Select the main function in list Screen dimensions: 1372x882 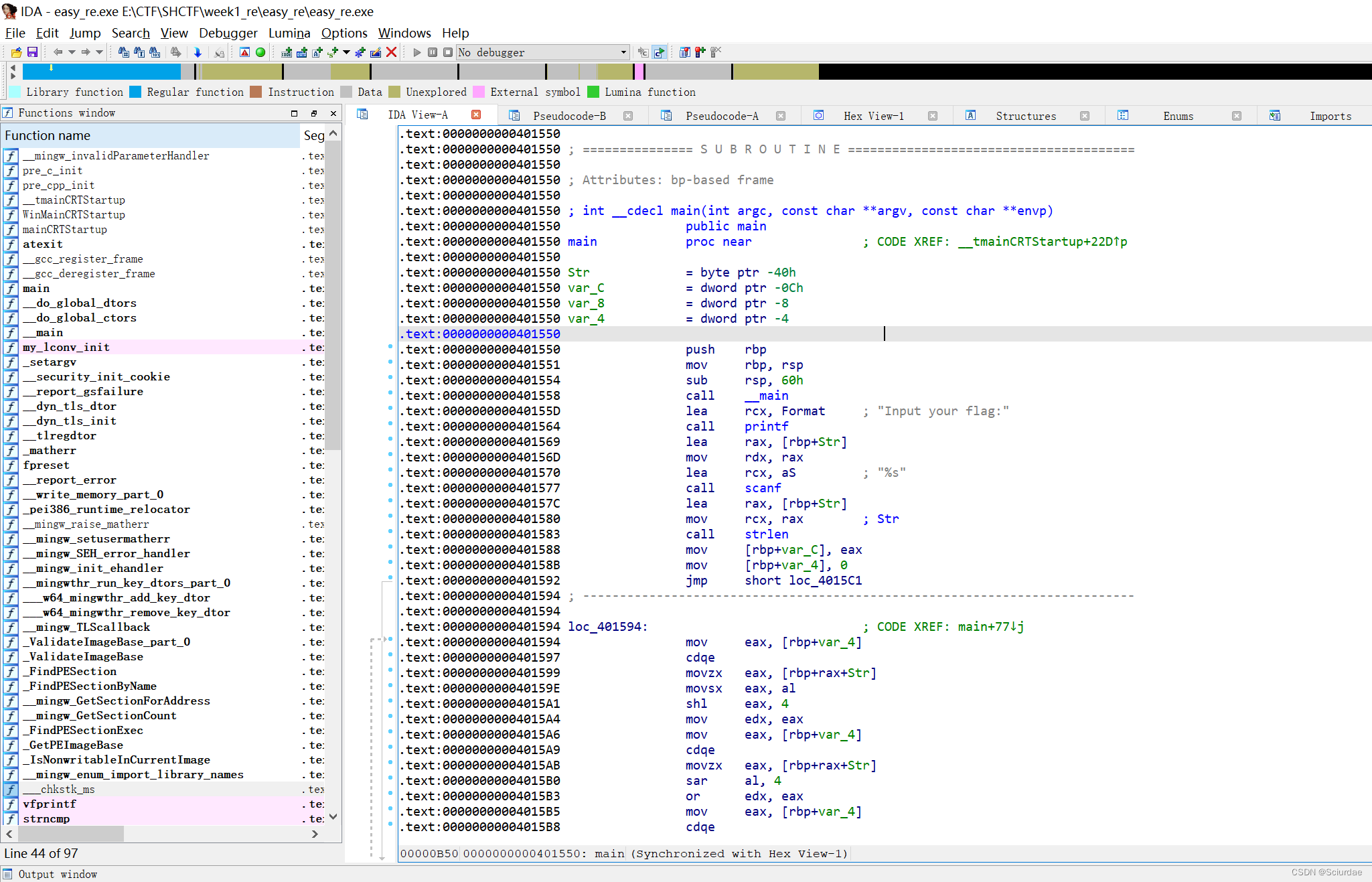(164, 288)
